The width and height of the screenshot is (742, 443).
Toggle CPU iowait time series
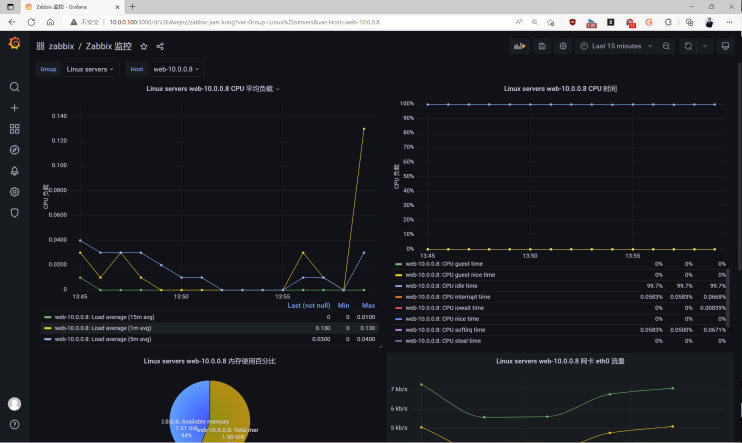pos(444,308)
